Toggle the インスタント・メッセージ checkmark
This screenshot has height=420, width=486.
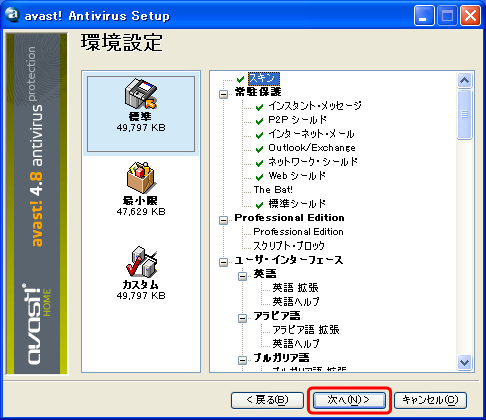tap(259, 107)
